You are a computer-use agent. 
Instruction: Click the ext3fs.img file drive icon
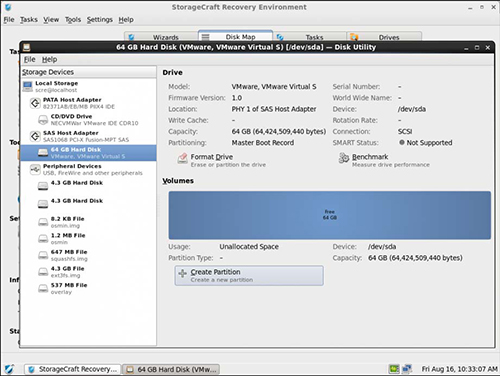[x=43, y=272]
